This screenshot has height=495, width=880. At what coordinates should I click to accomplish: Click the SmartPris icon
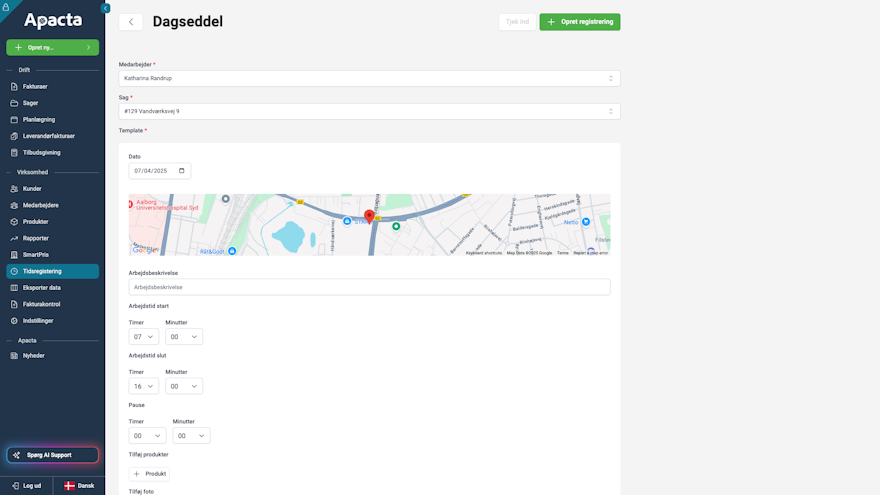pos(14,255)
